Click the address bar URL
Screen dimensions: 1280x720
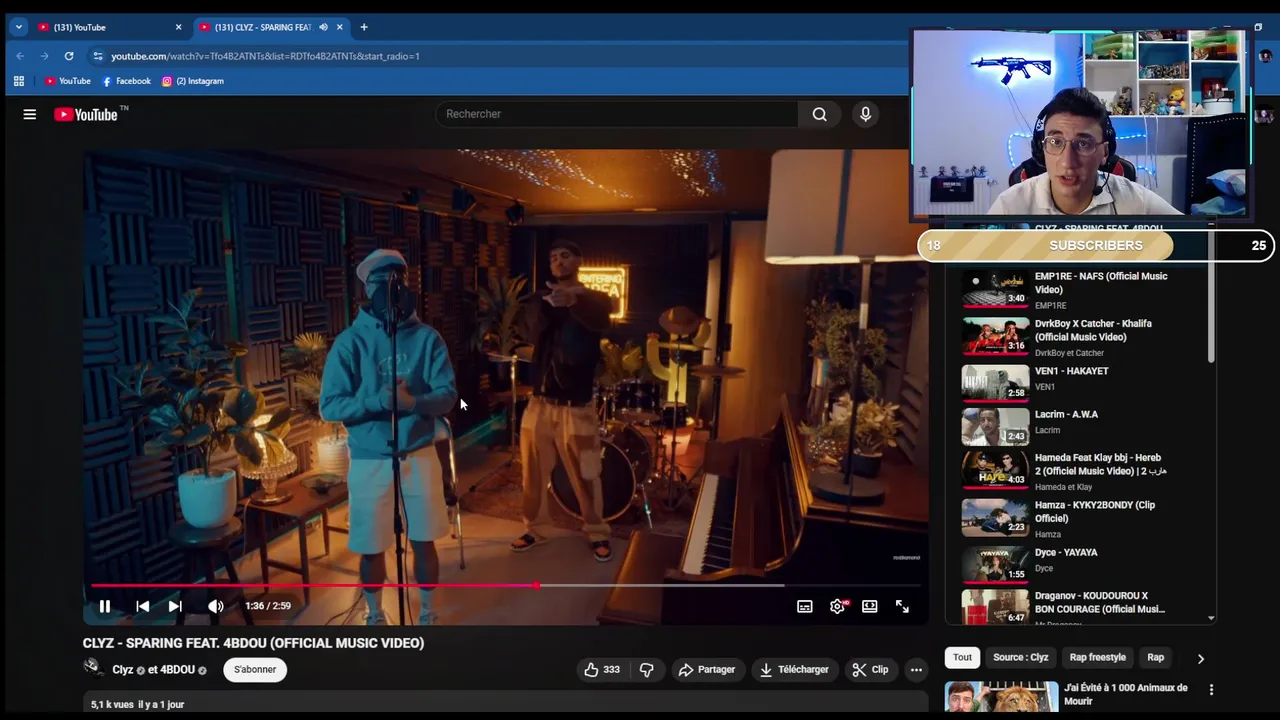(265, 56)
